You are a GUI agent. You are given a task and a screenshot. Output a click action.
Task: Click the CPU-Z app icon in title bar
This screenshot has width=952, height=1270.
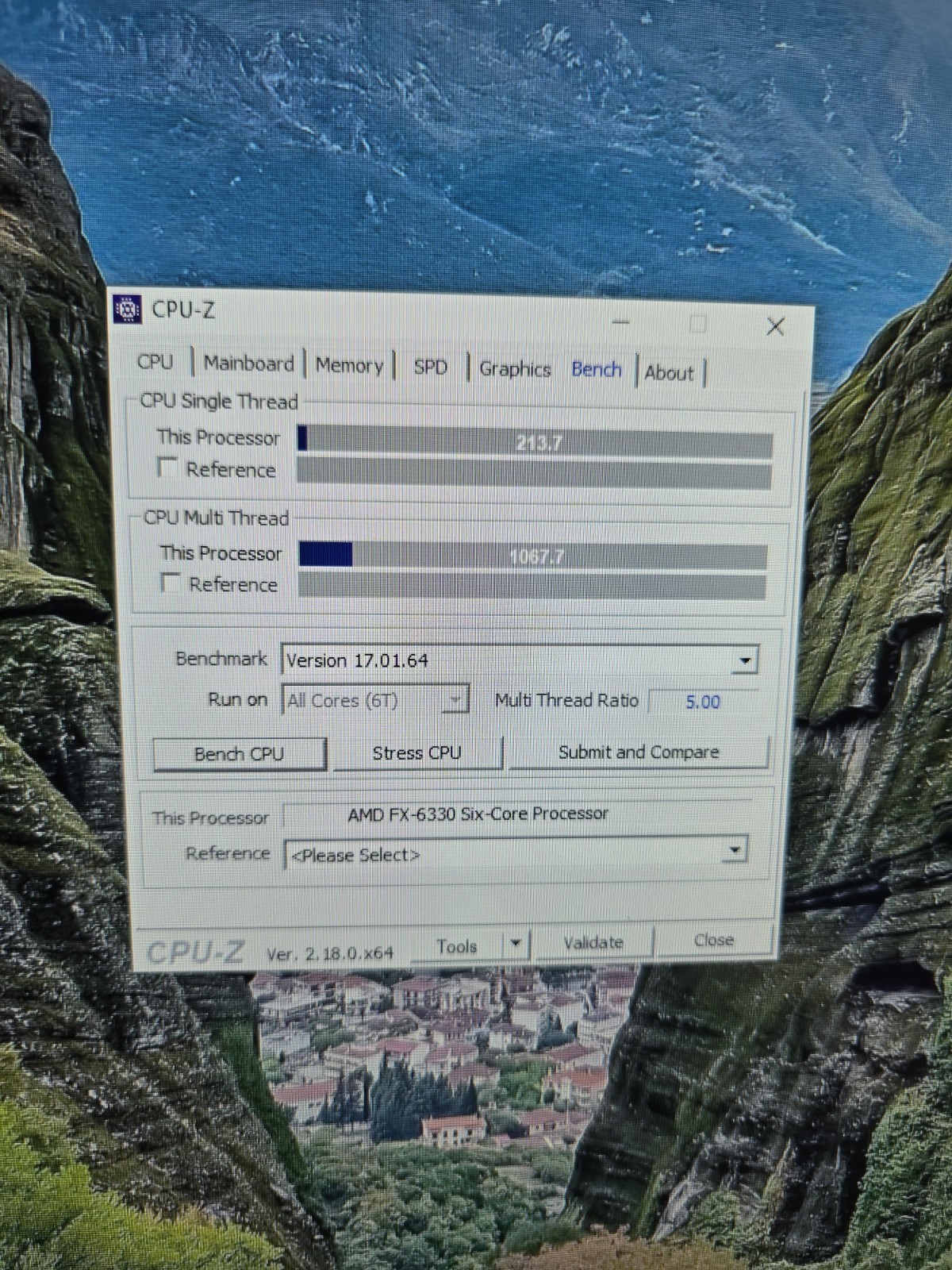[127, 309]
